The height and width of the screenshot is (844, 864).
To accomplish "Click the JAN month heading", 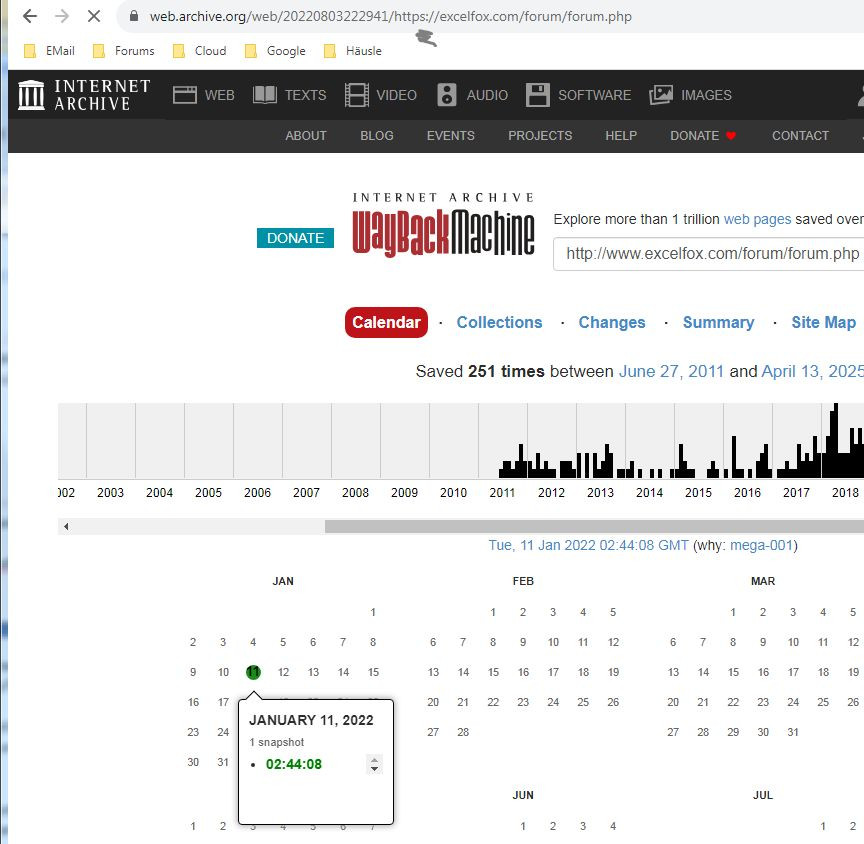I will click(x=283, y=581).
